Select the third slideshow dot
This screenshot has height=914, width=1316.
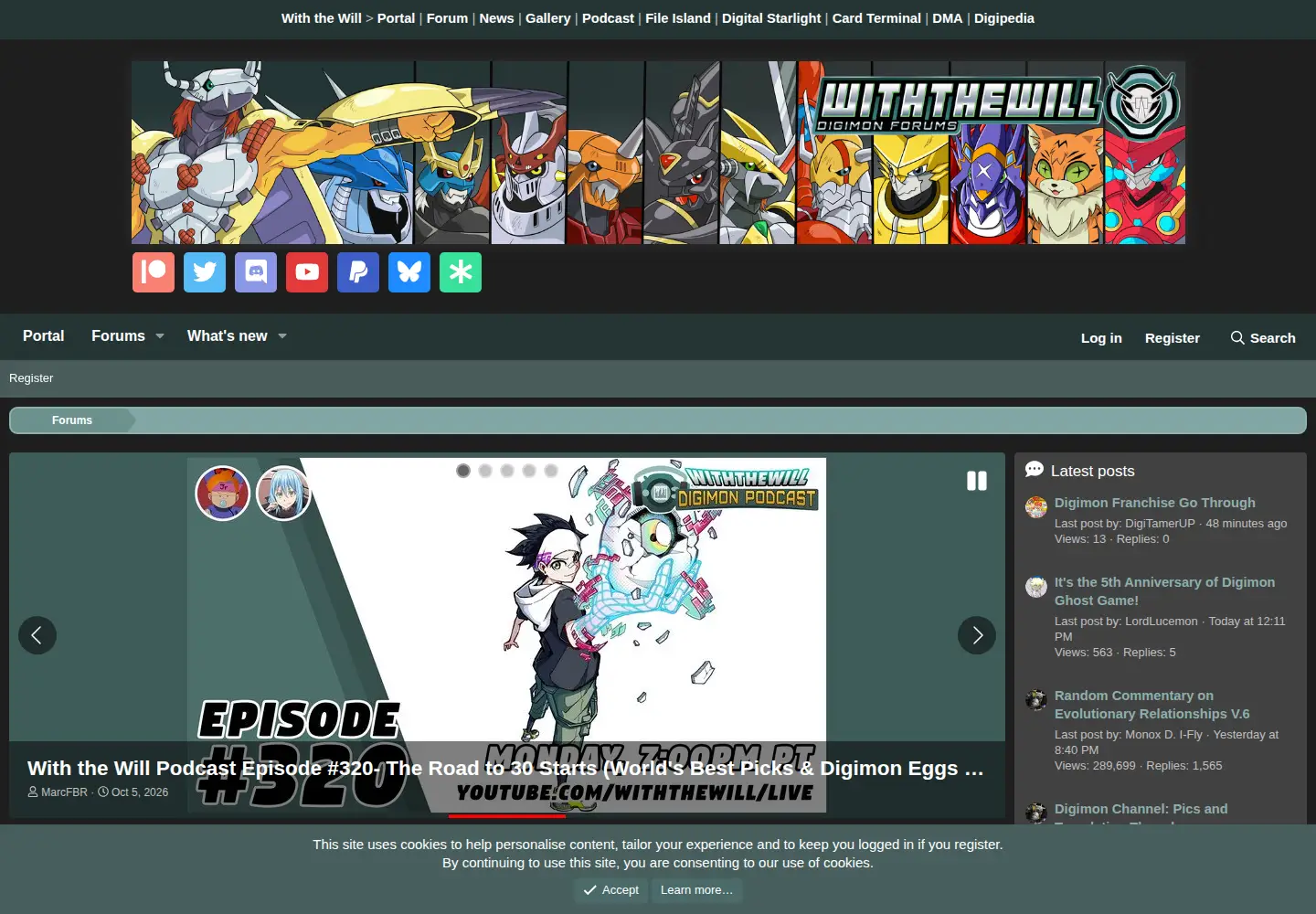507,471
